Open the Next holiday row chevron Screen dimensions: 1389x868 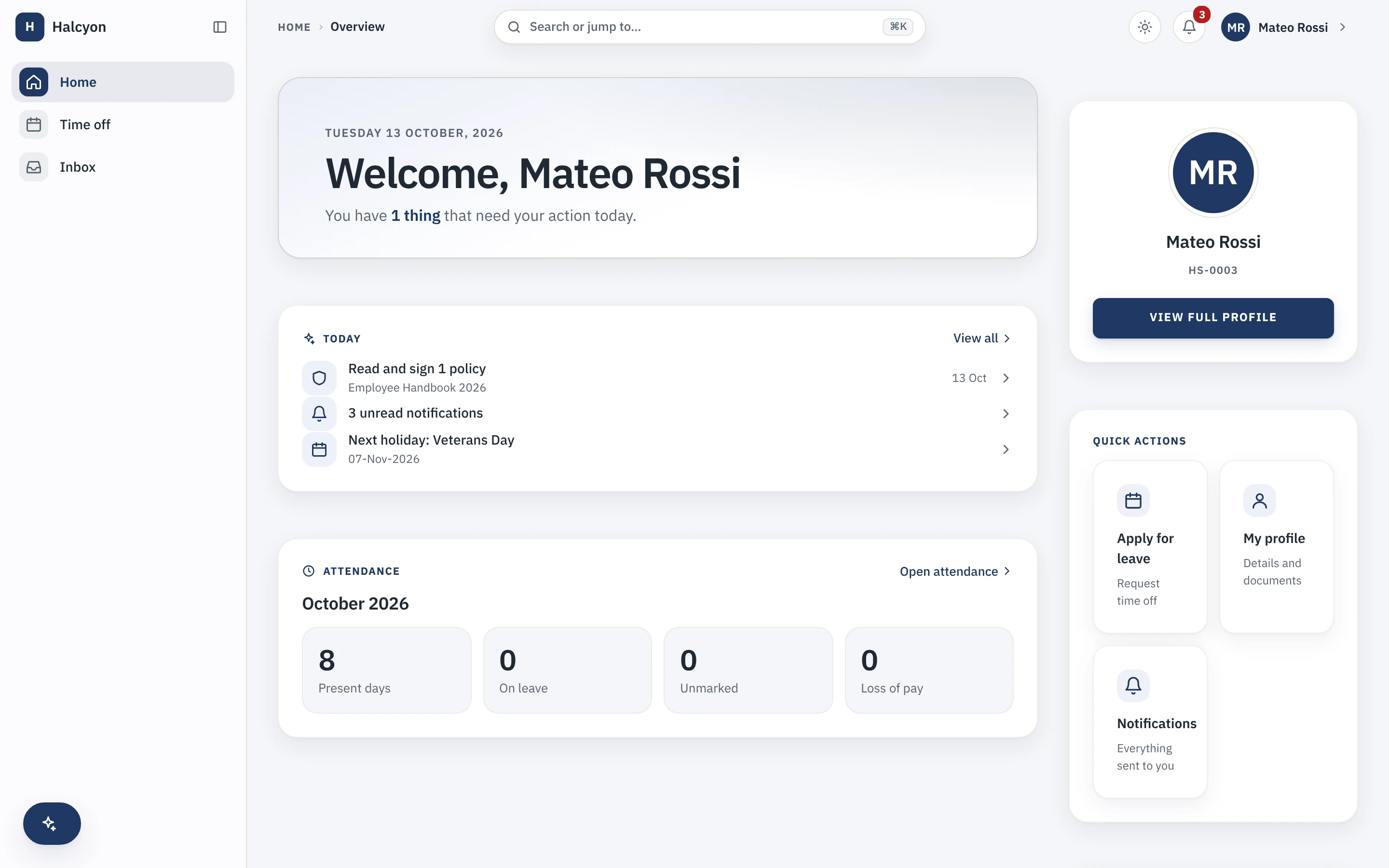(1006, 449)
